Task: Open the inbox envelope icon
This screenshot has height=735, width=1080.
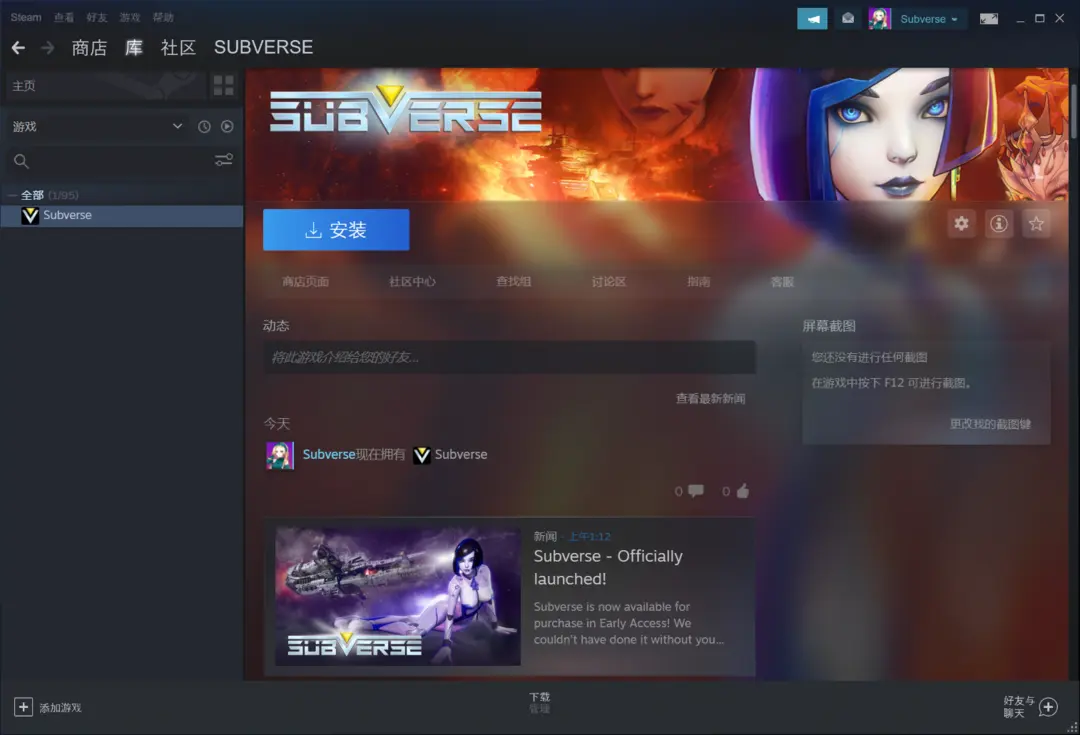Action: [x=848, y=19]
